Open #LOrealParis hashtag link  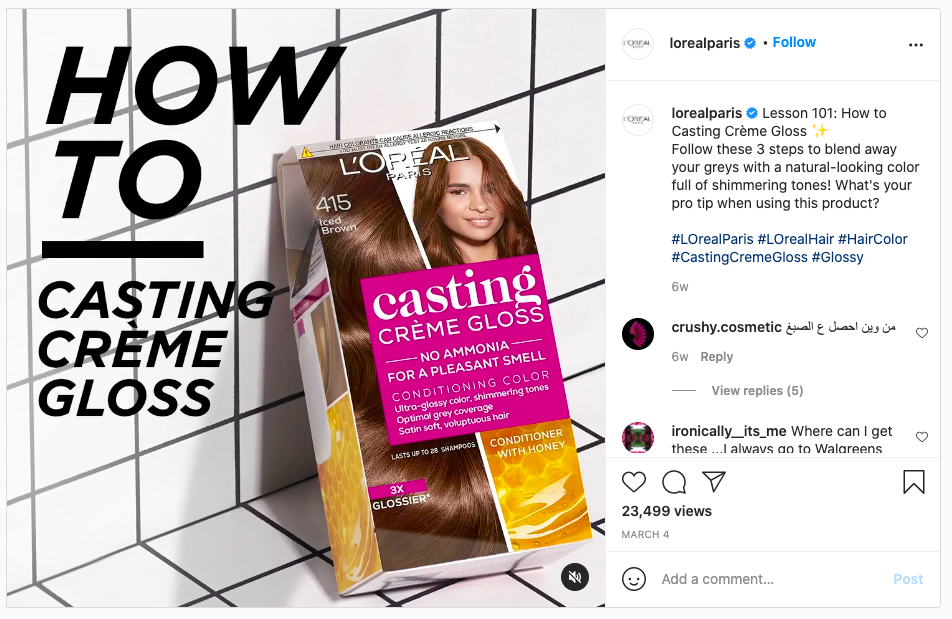(x=712, y=239)
